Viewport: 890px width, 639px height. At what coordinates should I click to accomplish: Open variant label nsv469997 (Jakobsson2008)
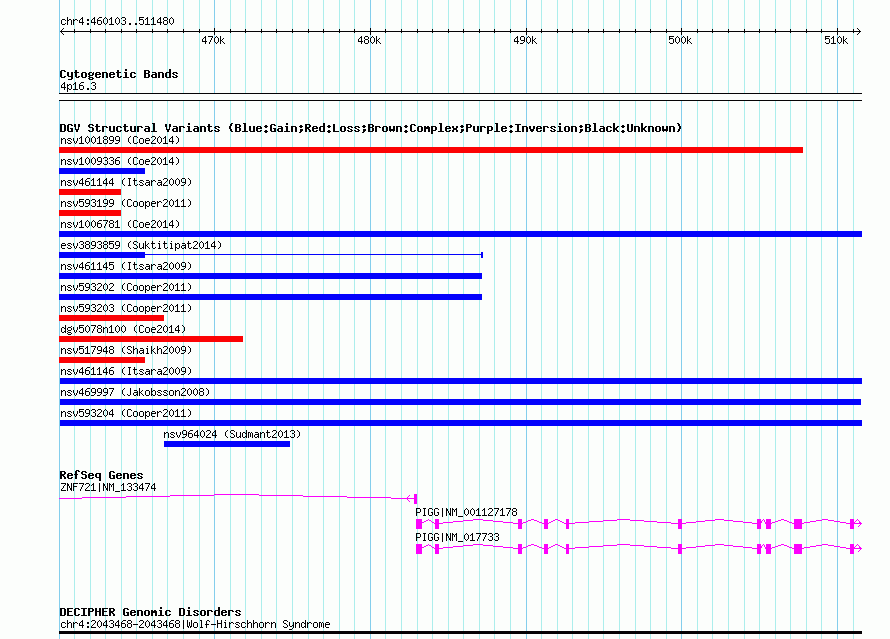point(135,392)
